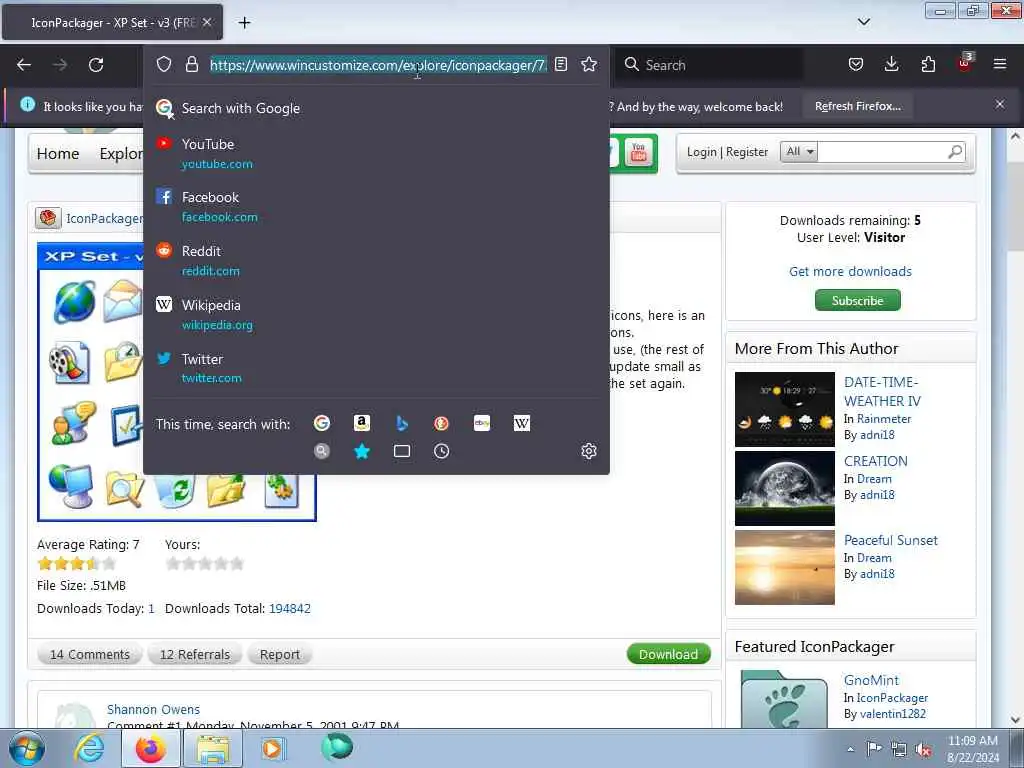Open the Peaceful Sunset thumbnail
The width and height of the screenshot is (1024, 768).
coord(784,567)
